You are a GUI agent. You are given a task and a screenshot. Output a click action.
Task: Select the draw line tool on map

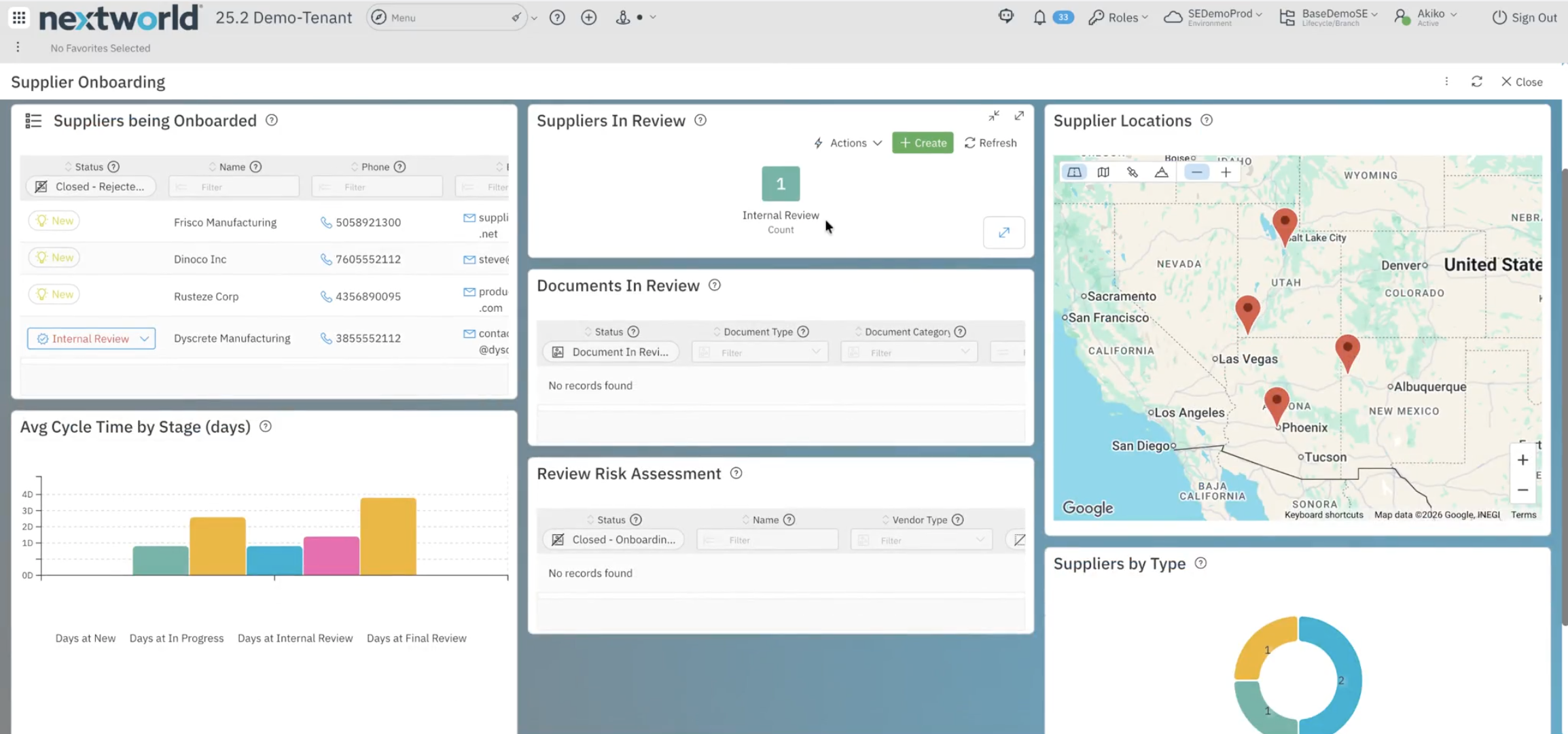(x=1133, y=173)
